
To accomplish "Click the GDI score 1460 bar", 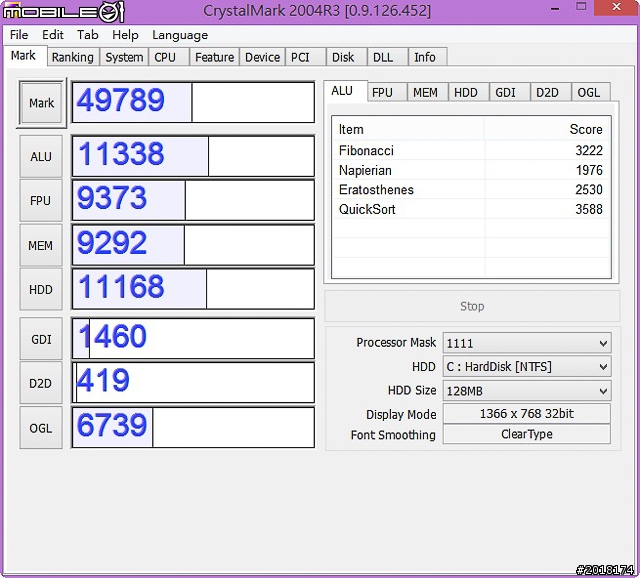I will coord(193,339).
